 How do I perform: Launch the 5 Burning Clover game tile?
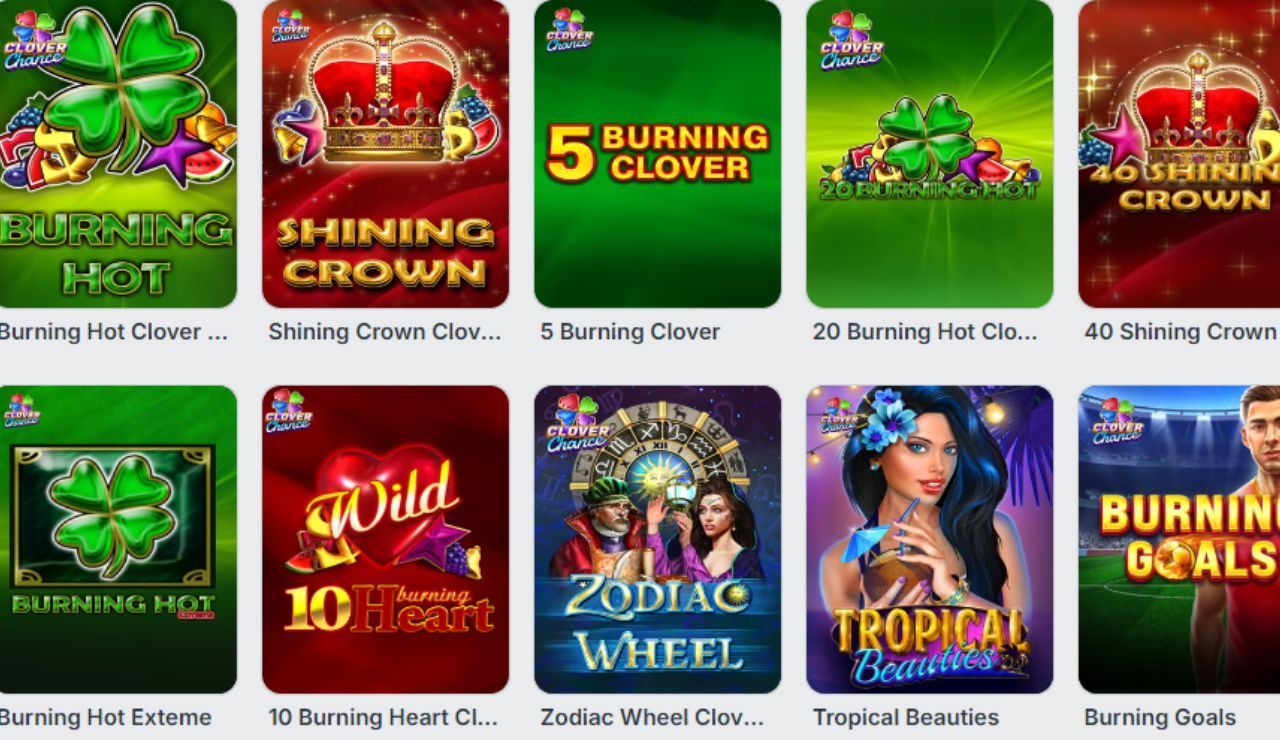(657, 153)
